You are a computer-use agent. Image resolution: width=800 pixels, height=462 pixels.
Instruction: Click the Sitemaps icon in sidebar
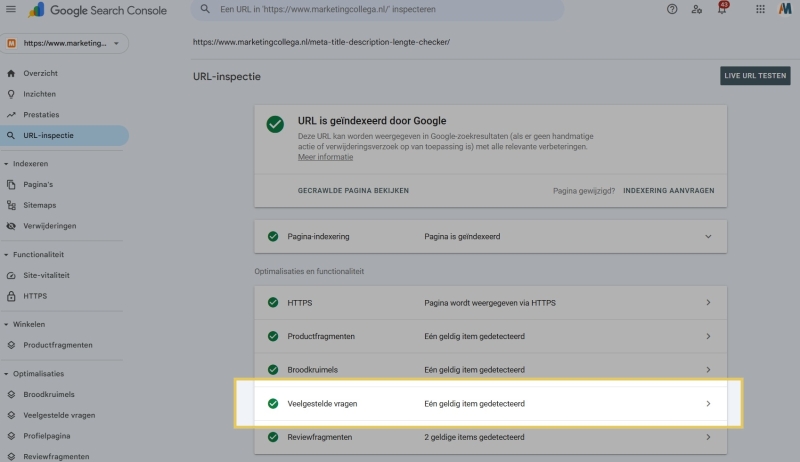(x=12, y=205)
